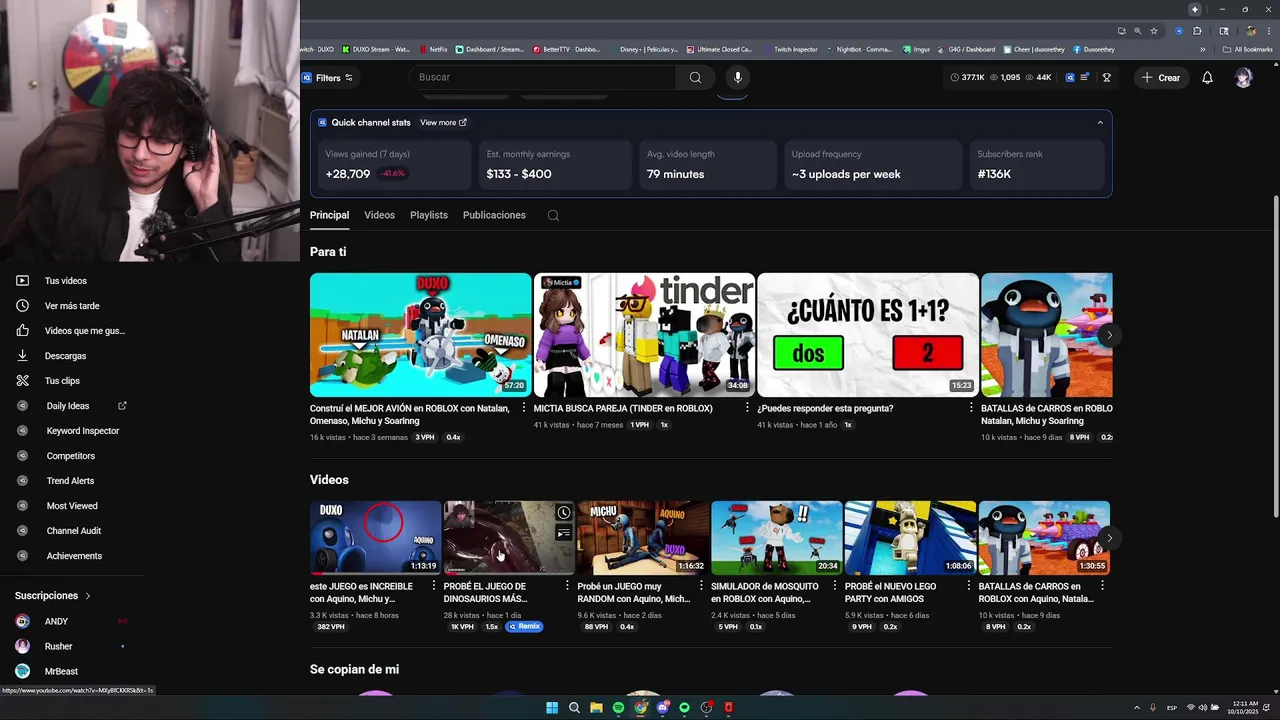Select the Principal tab
This screenshot has height=720, width=1280.
point(329,215)
